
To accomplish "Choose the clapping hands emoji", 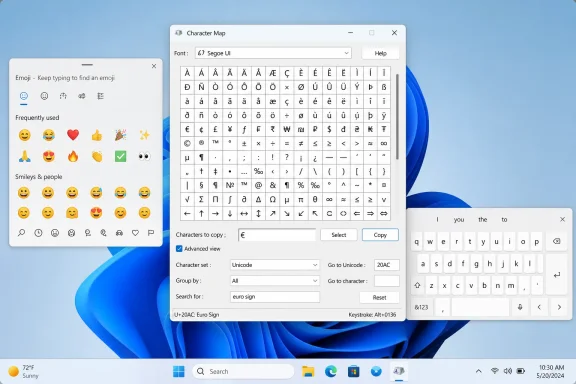I will click(x=97, y=156).
